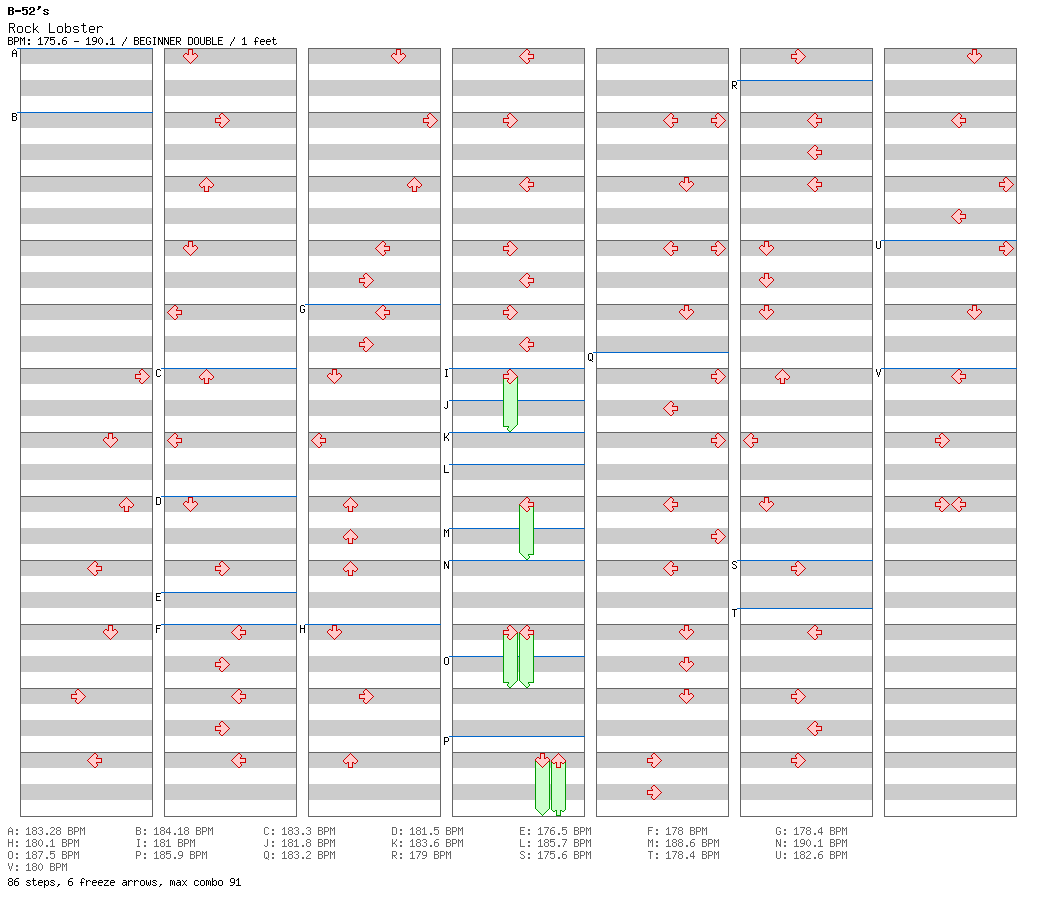Click legend entry "J: 181.8 BPM"
1040x912 pixels.
pos(299,844)
